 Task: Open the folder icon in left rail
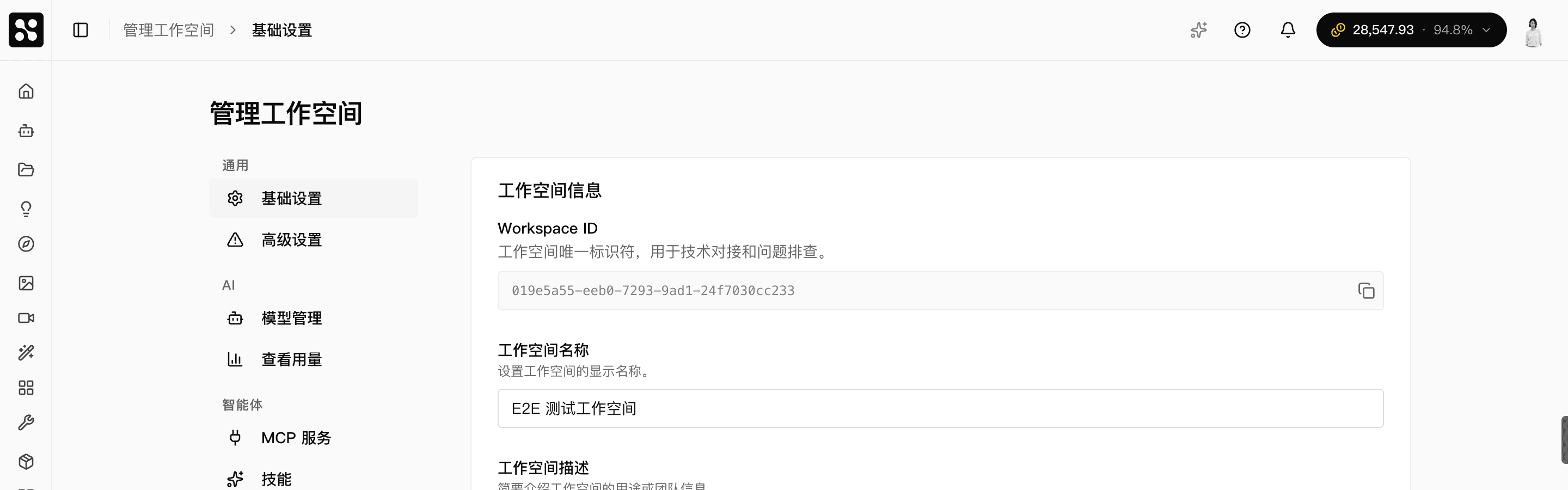click(26, 170)
